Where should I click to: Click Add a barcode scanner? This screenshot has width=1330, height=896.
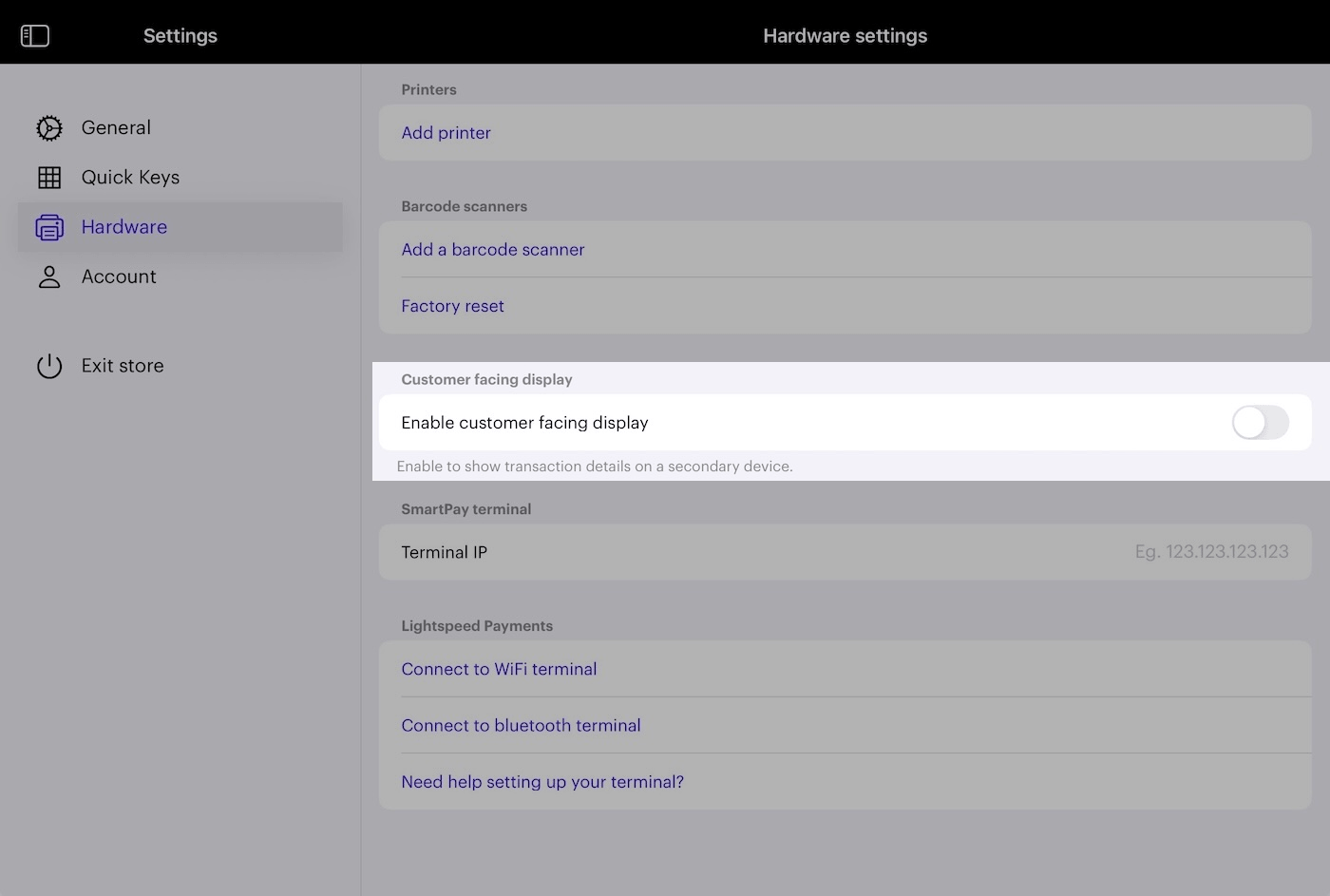coord(492,250)
